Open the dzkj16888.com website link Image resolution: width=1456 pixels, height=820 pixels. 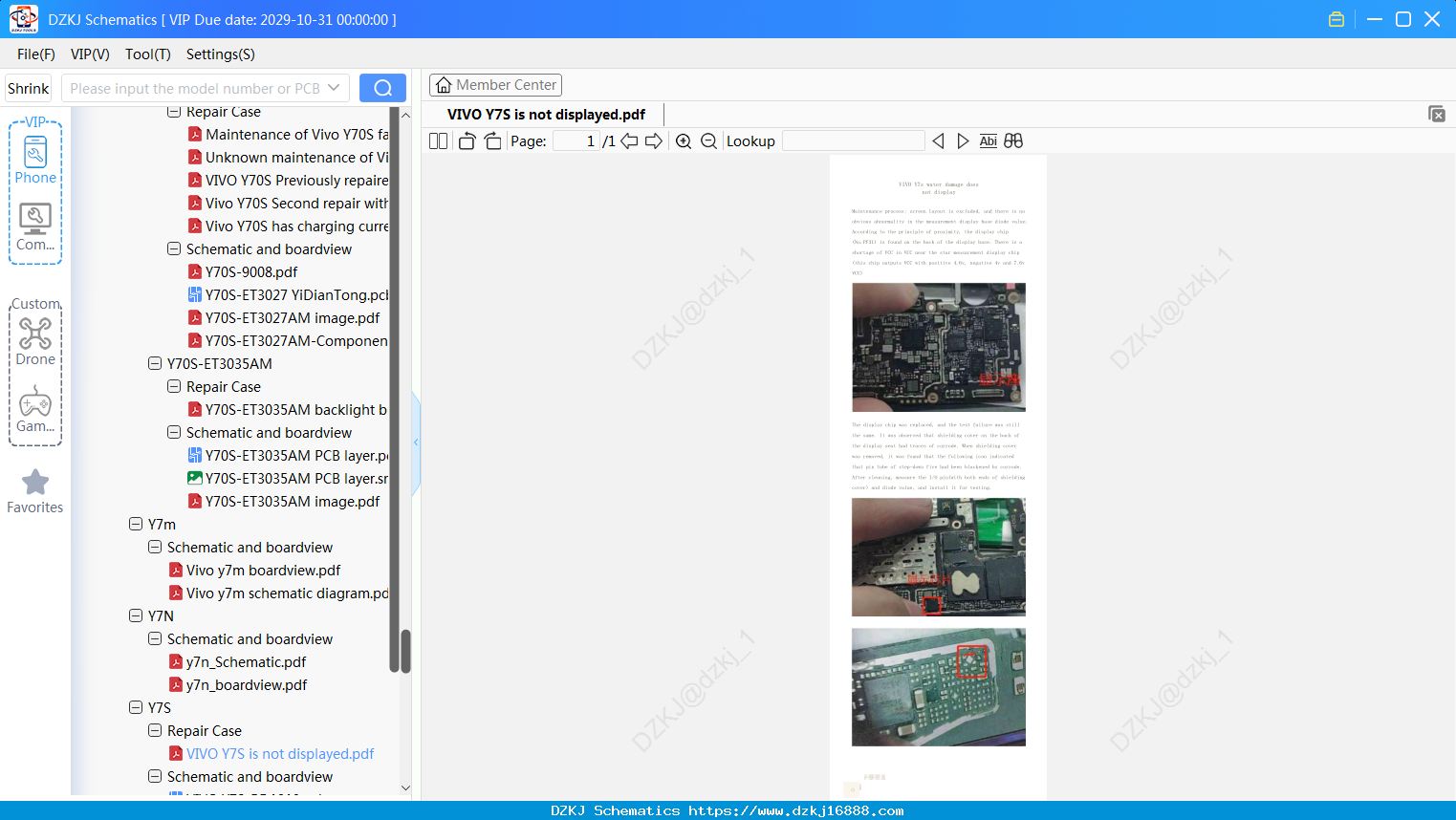[x=796, y=810]
